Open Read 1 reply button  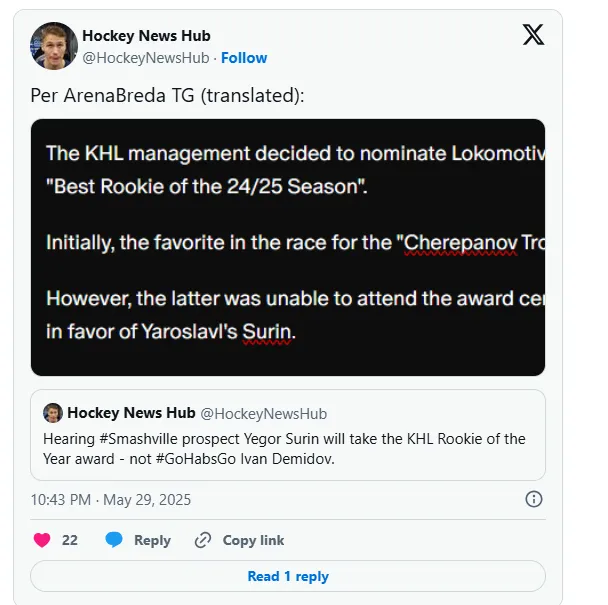pos(288,576)
